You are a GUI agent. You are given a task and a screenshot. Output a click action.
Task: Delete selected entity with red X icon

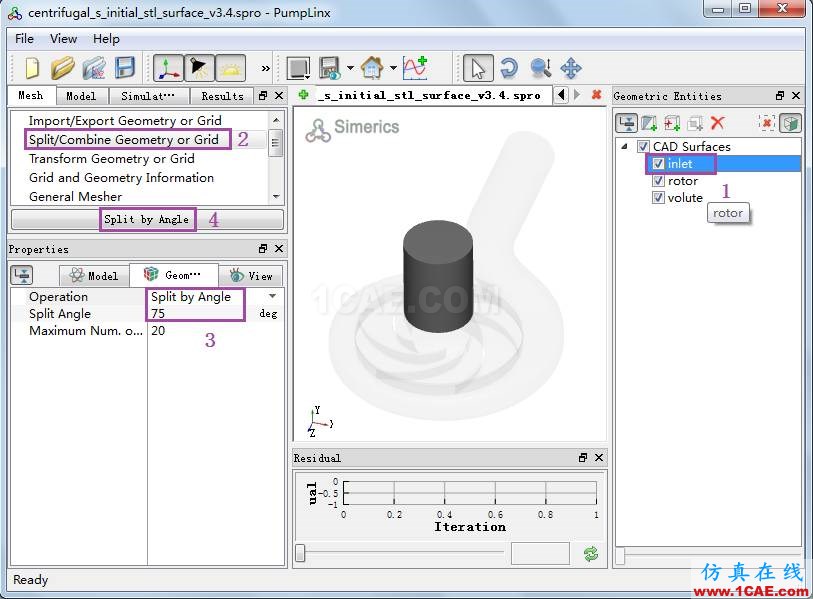[x=718, y=123]
